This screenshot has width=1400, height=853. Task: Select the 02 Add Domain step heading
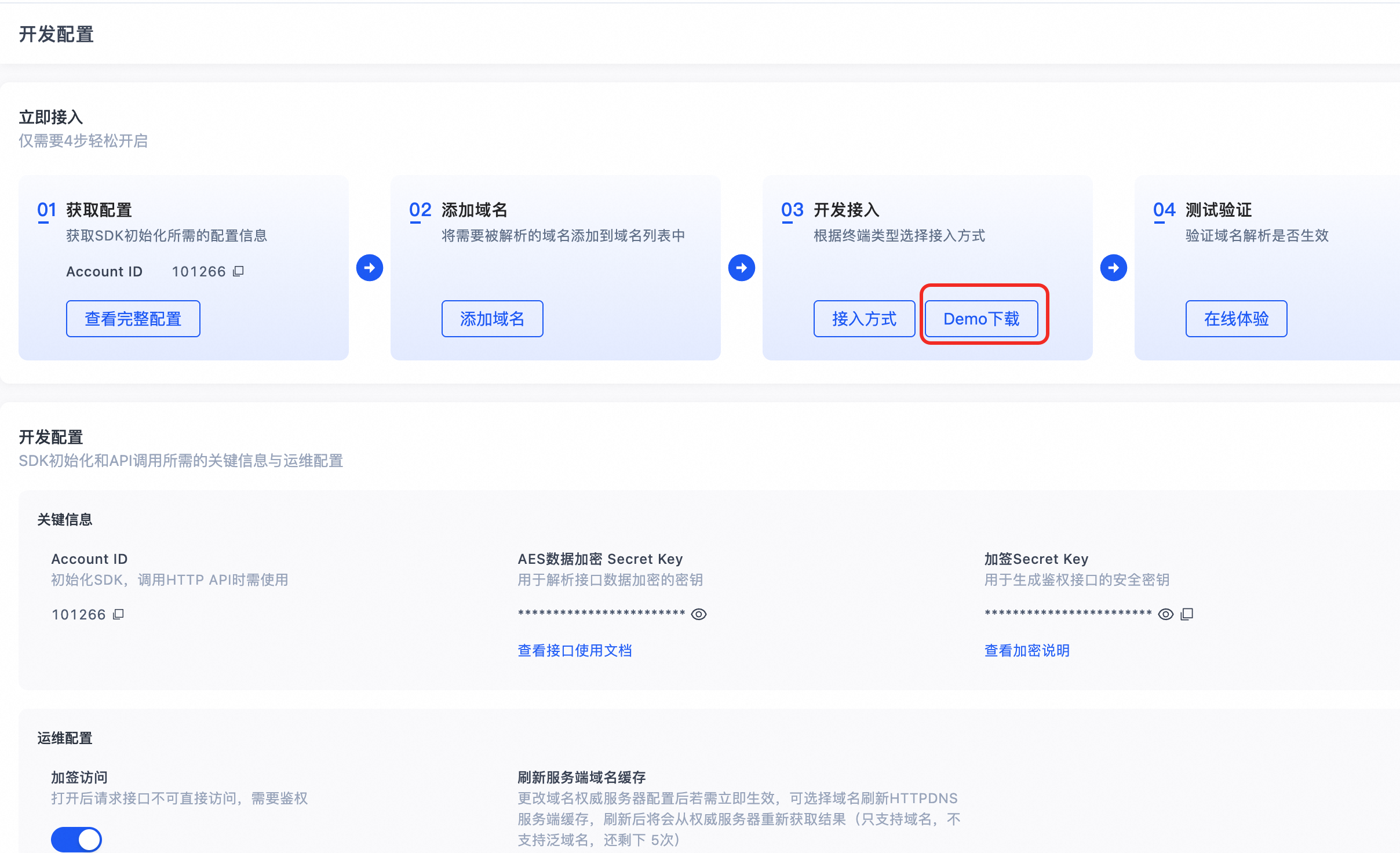(x=474, y=210)
